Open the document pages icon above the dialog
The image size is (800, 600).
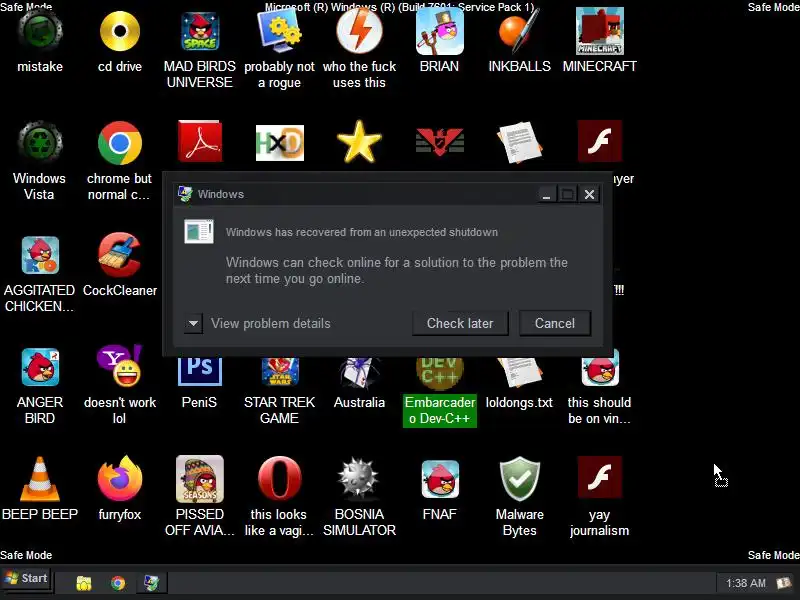point(519,142)
